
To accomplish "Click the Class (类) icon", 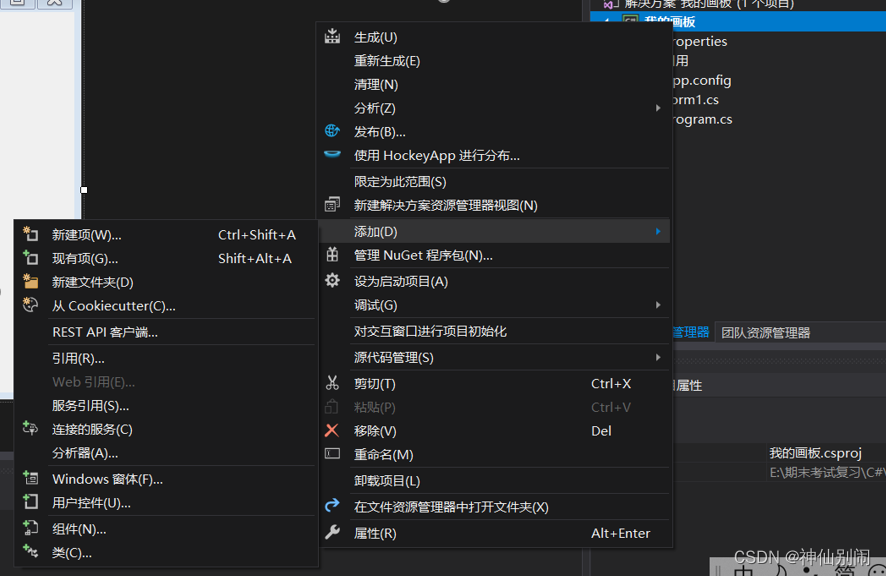I will [x=31, y=551].
